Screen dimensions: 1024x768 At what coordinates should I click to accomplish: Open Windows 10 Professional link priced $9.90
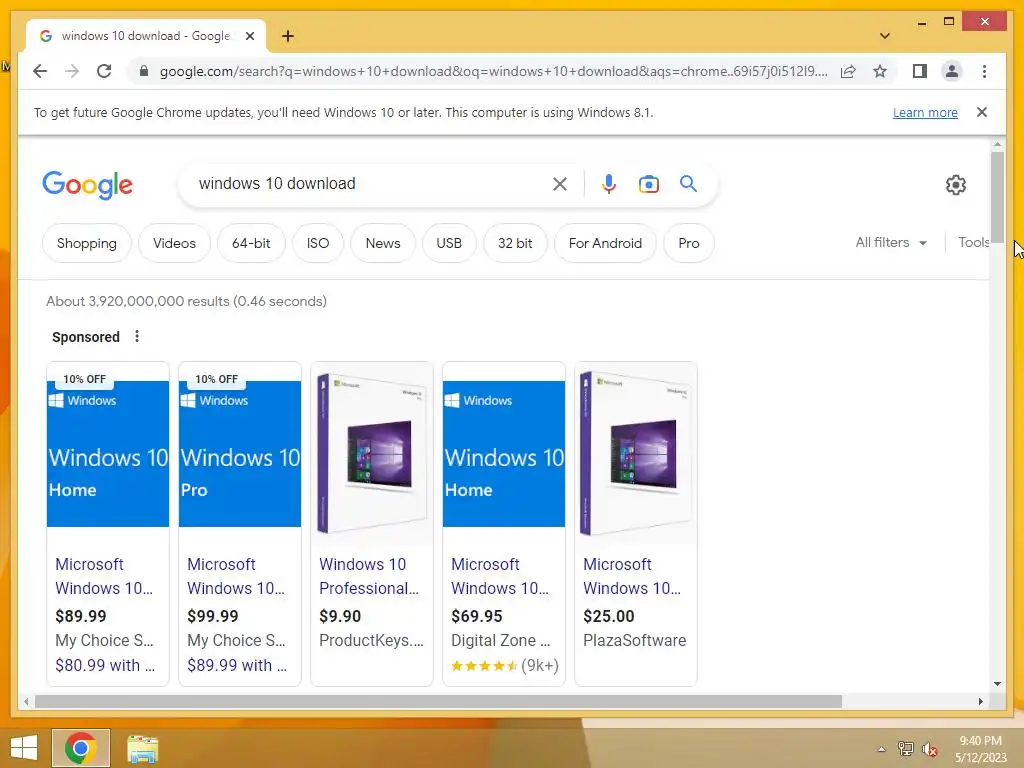point(369,576)
